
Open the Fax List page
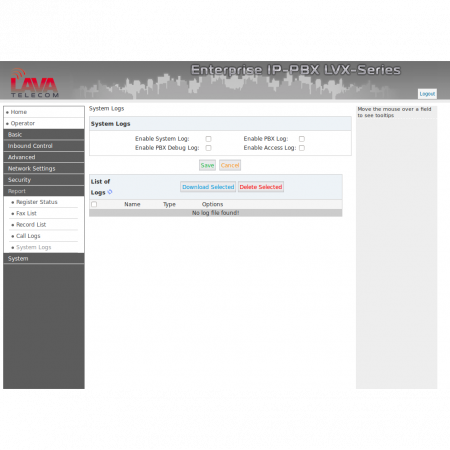[26, 213]
